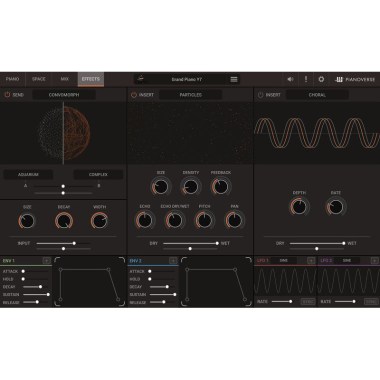Toggle power for Convomorph send effect
This screenshot has height=380, width=380.
[7, 95]
